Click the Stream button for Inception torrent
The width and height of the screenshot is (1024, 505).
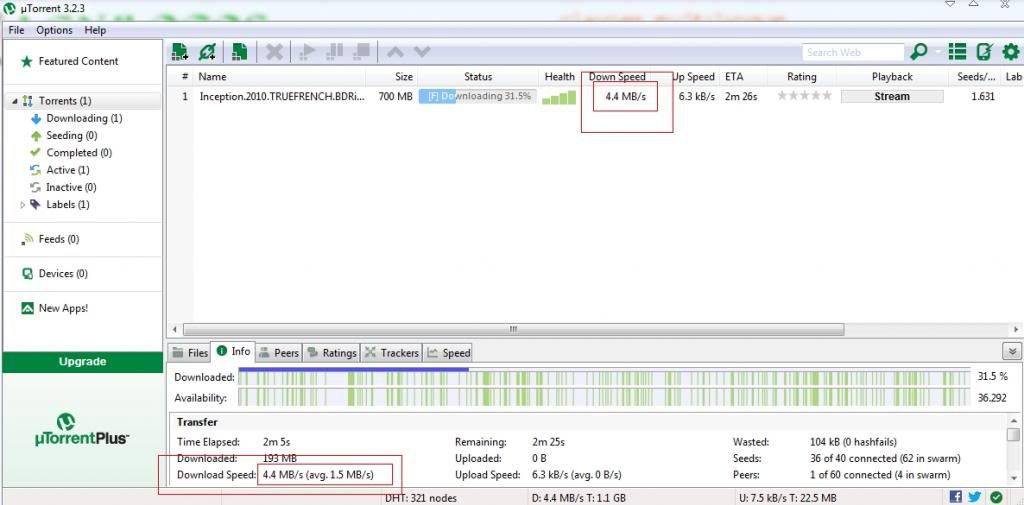891,97
